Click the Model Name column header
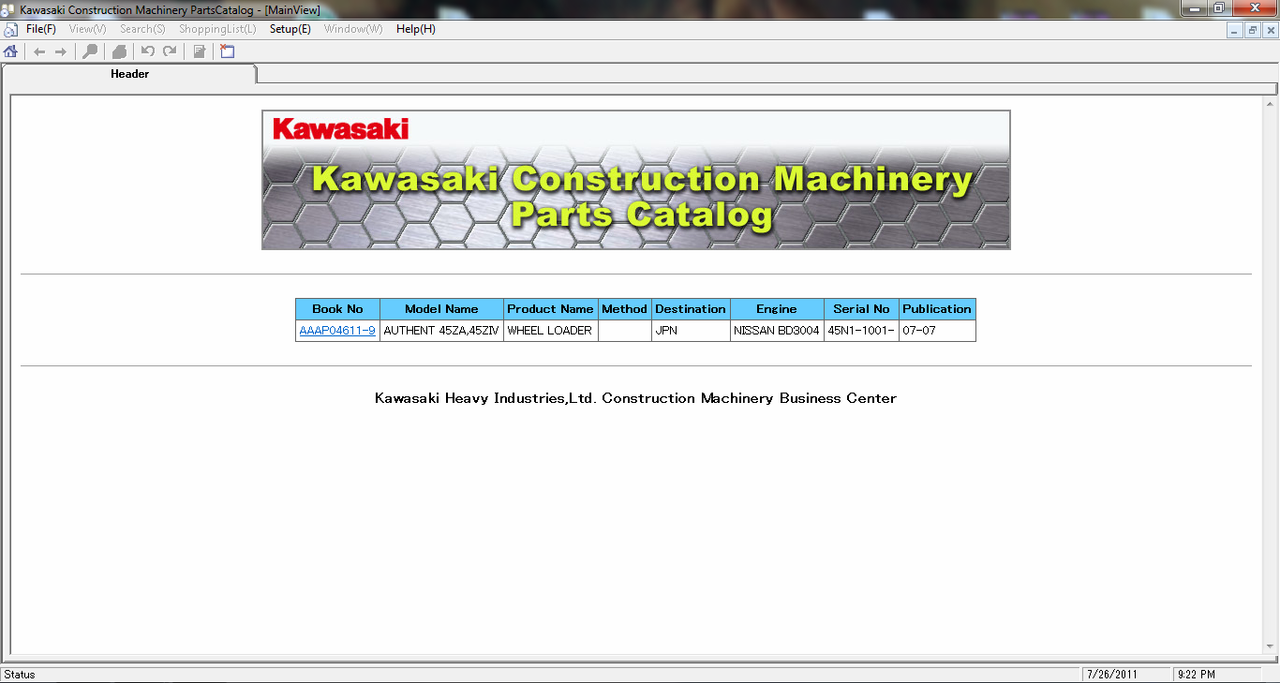 pyautogui.click(x=441, y=309)
